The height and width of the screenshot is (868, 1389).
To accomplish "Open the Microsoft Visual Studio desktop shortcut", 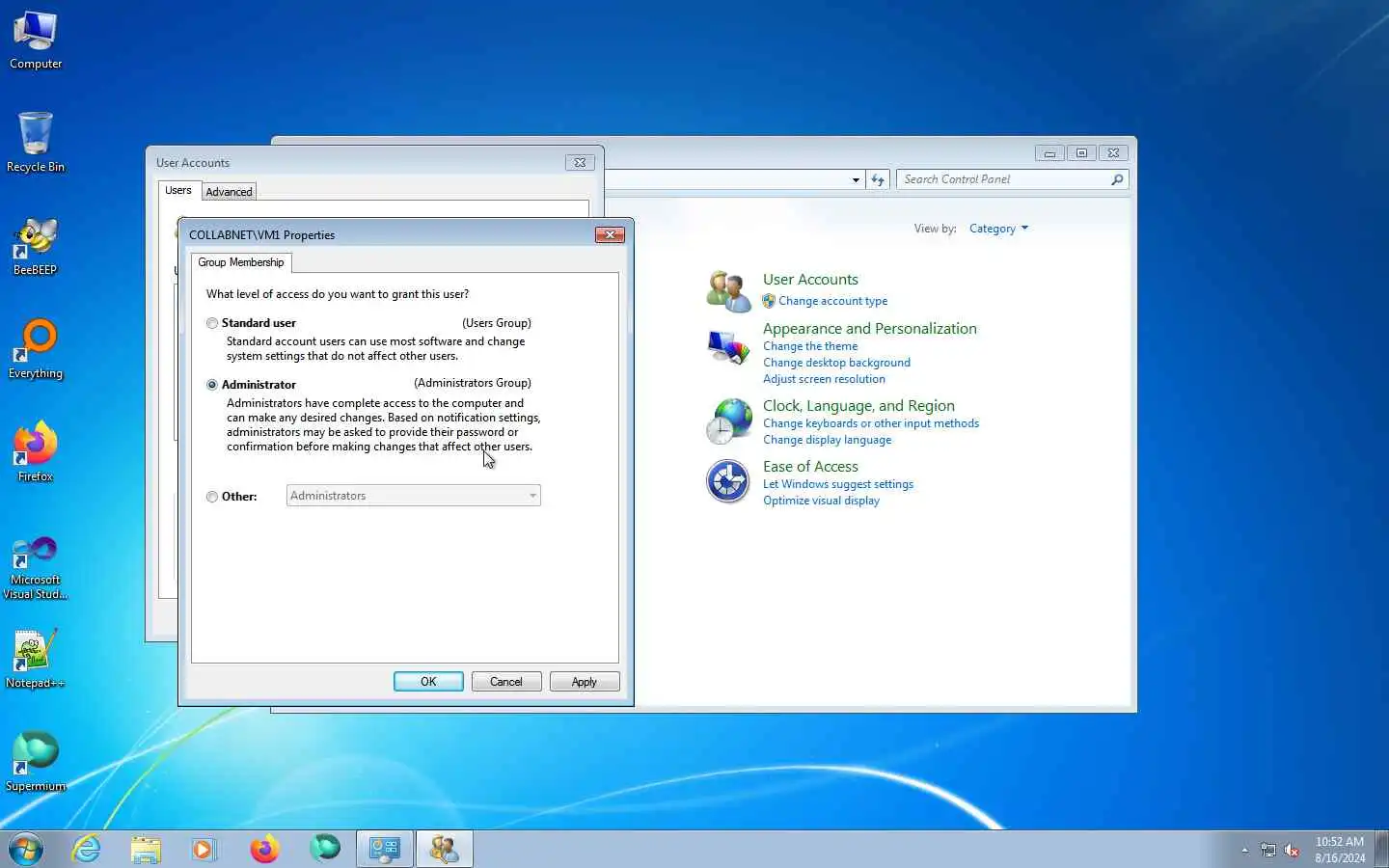I will 36,568.
